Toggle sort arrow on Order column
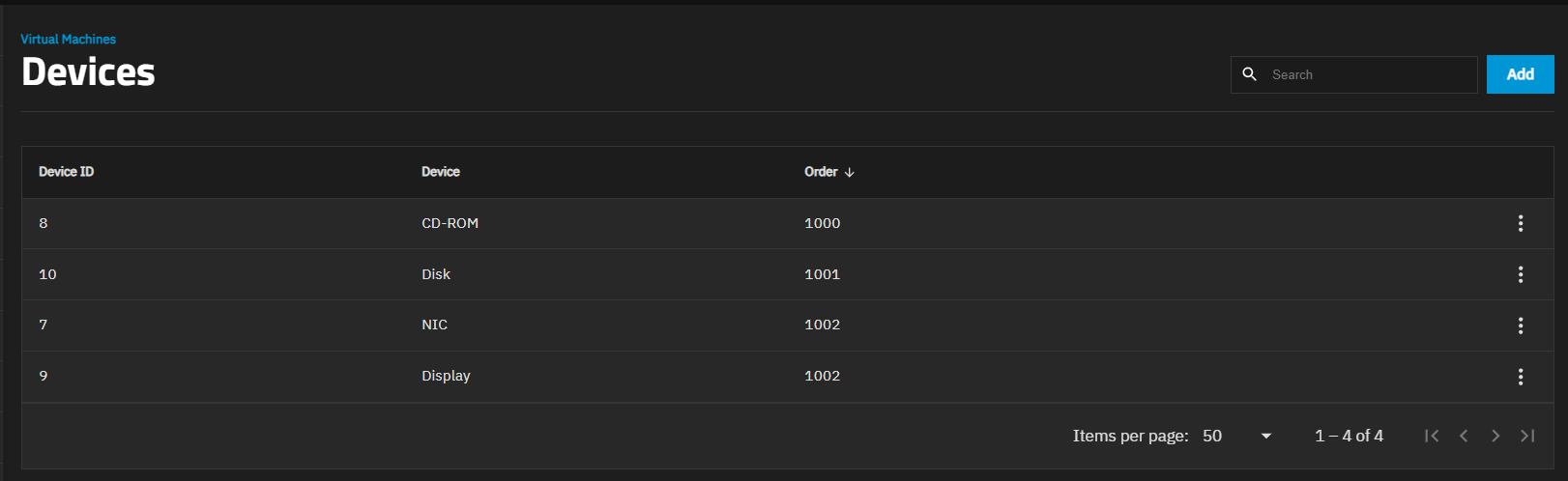The width and height of the screenshot is (1568, 481). pos(850,173)
